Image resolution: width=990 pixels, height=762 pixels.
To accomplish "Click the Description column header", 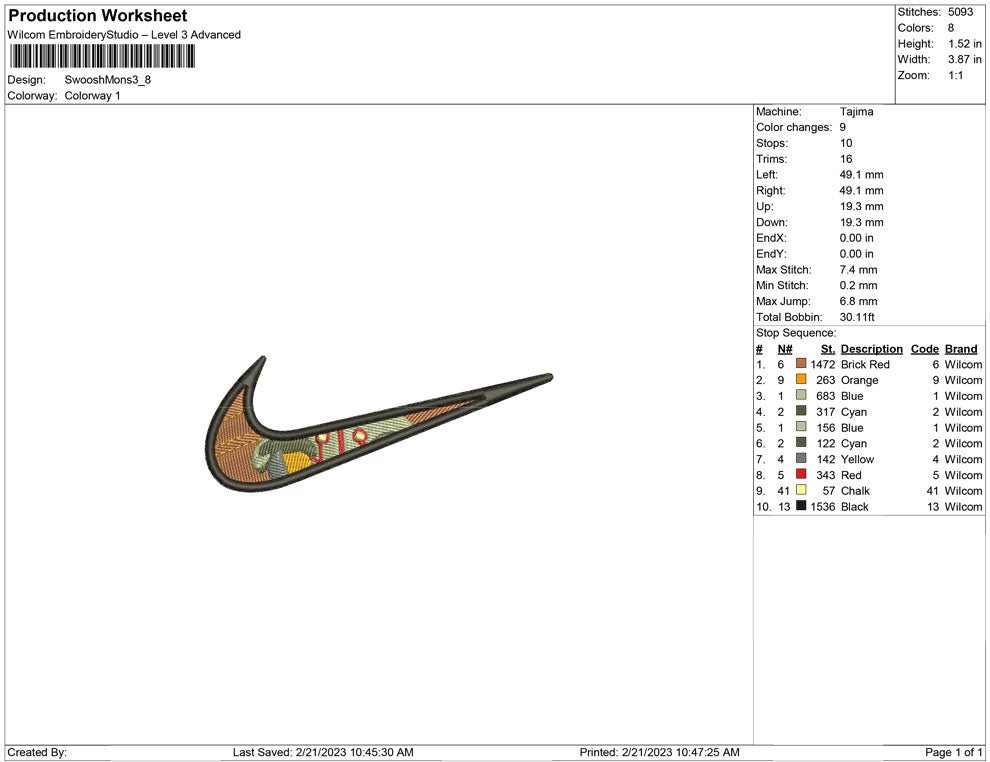I will point(871,349).
